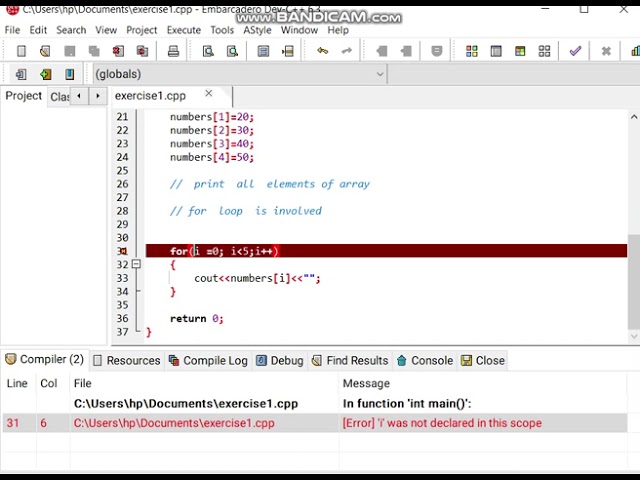Click the purple Syntax Check checkmark icon
640x480 pixels.
click(x=575, y=51)
